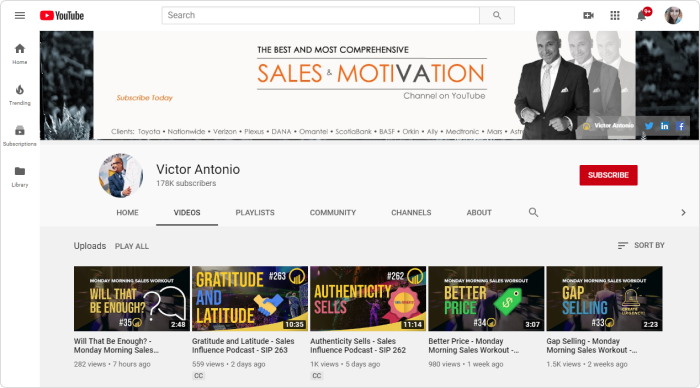Image resolution: width=700 pixels, height=388 pixels.
Task: Open Library in sidebar
Action: [20, 177]
